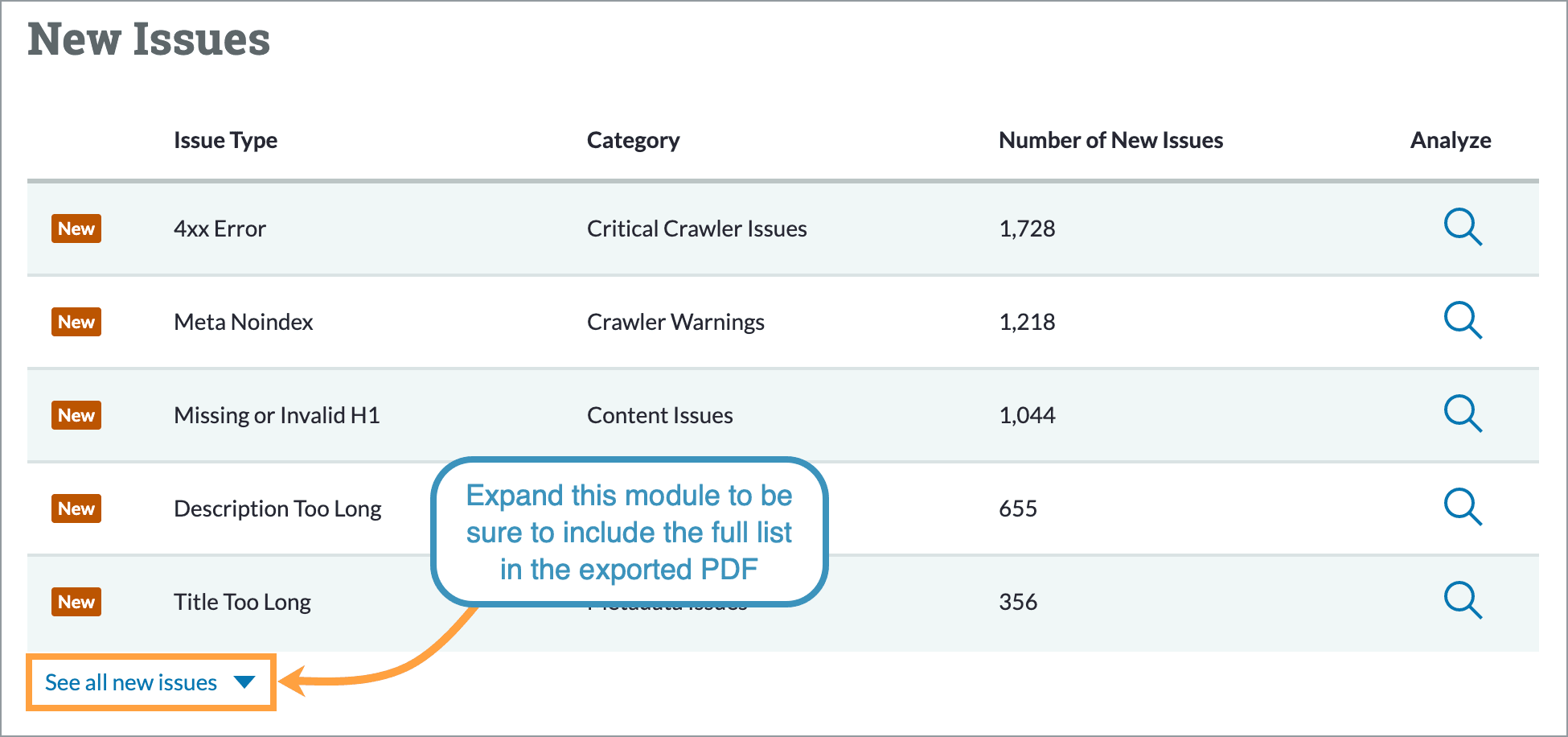
Task: Click the New badge for Title Too Long
Action: [76, 601]
